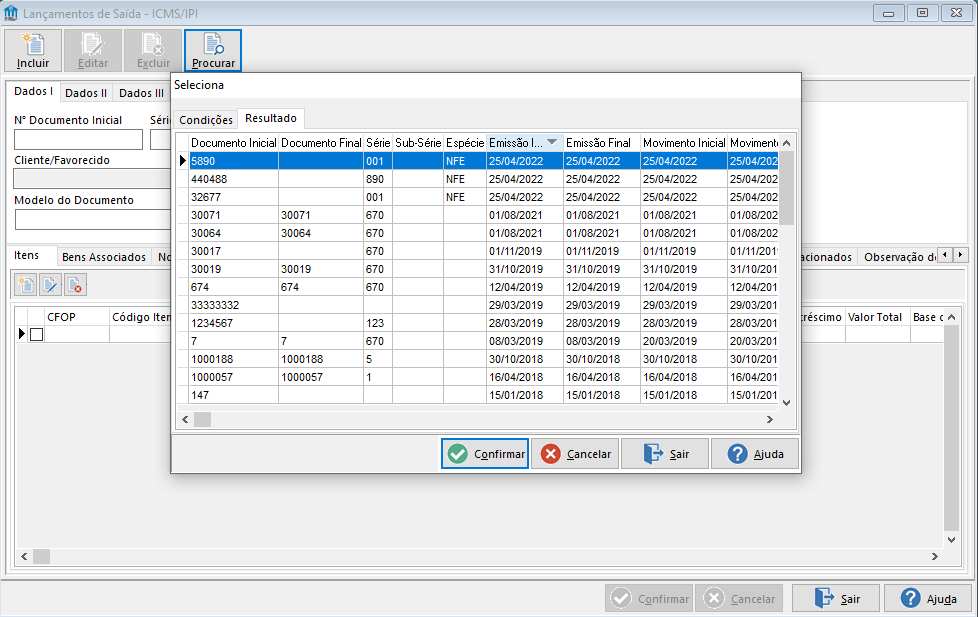Viewport: 978px width, 617px height.
Task: Open the Dados III tab
Action: pyautogui.click(x=142, y=93)
